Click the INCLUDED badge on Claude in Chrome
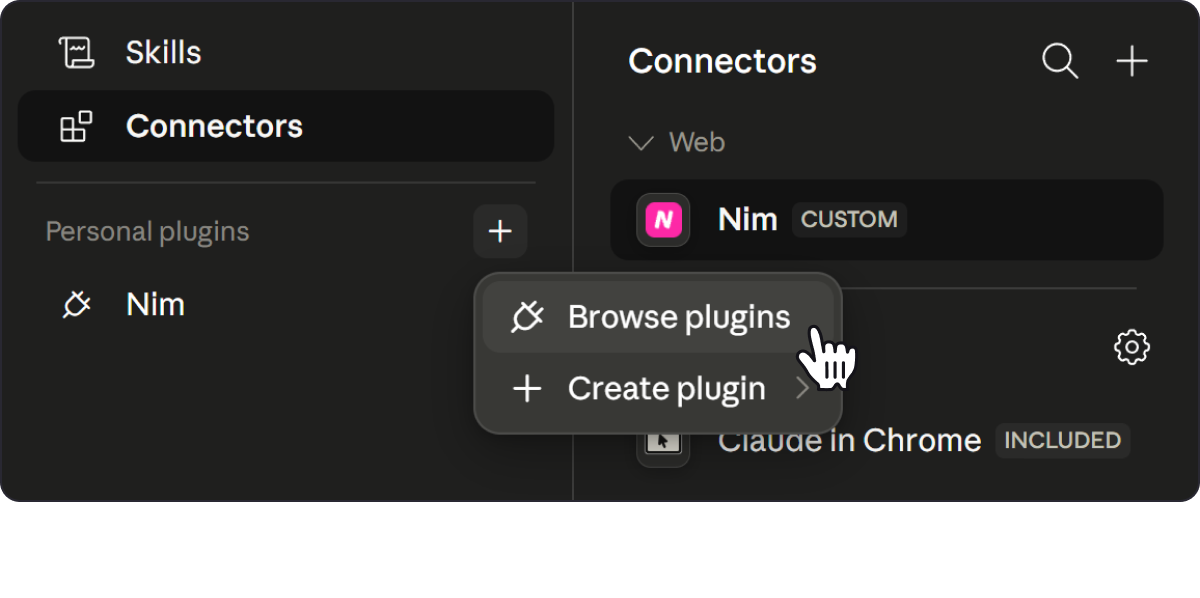The width and height of the screenshot is (1200, 598). (x=1063, y=440)
